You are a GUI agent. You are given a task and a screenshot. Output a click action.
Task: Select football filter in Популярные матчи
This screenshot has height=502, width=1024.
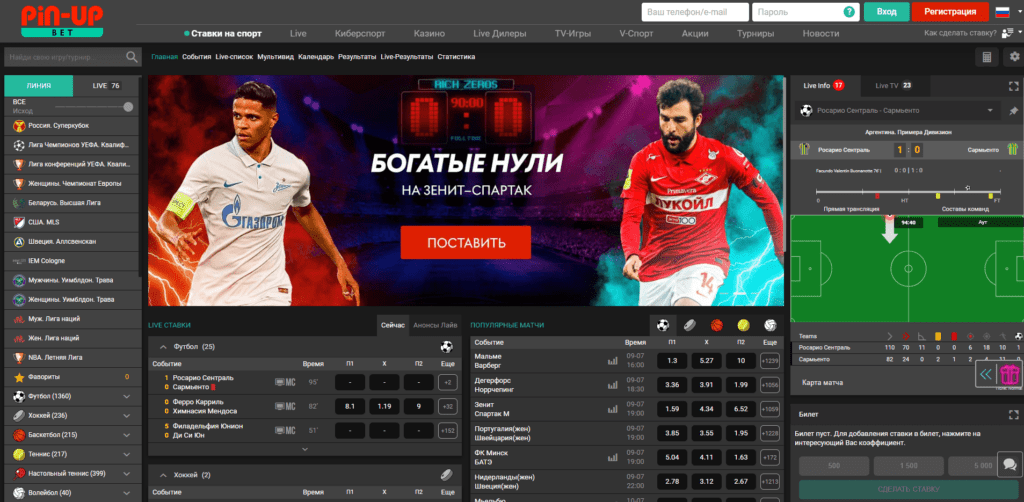(x=663, y=324)
